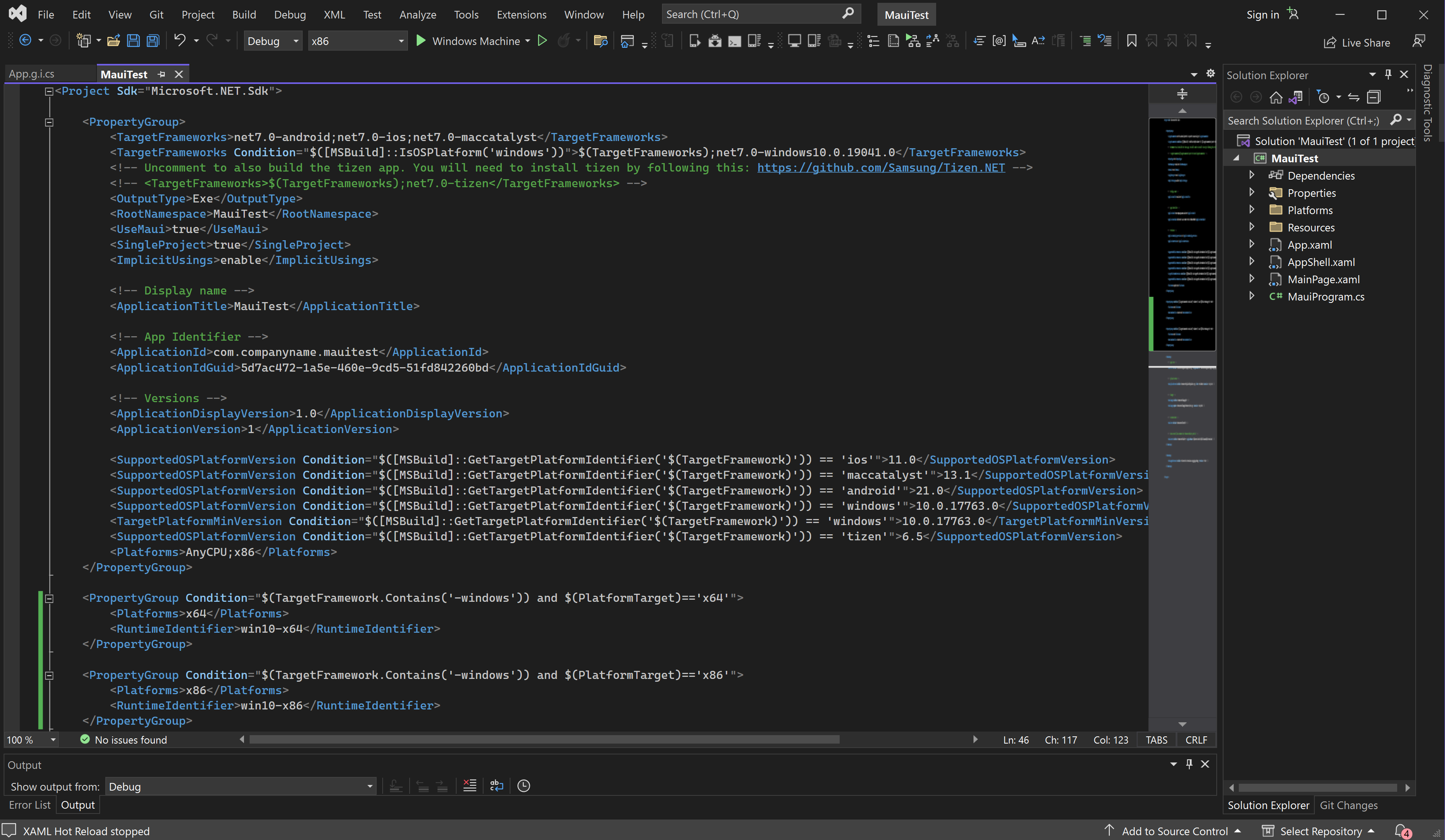
Task: Click the Open File folder icon
Action: pyautogui.click(x=113, y=41)
